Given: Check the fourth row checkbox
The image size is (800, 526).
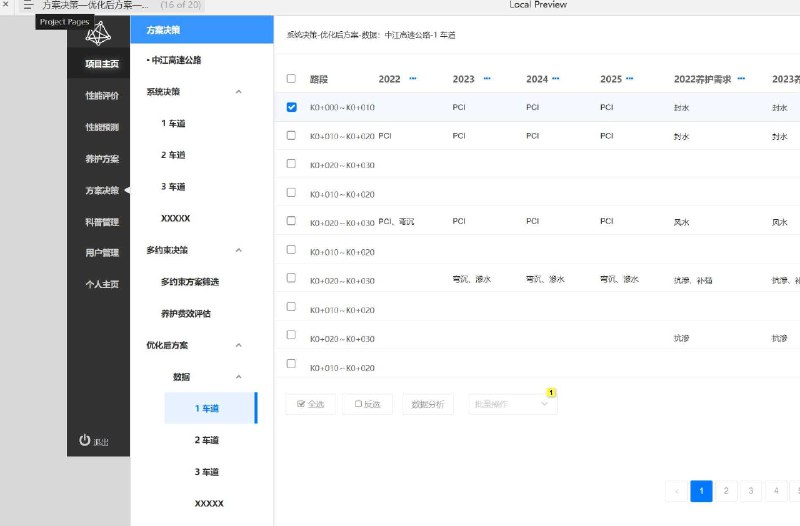Looking at the screenshot, I should 291,193.
